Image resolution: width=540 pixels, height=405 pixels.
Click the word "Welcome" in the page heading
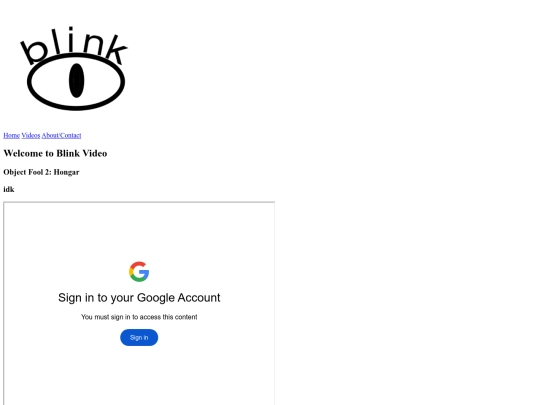[x=23, y=153]
